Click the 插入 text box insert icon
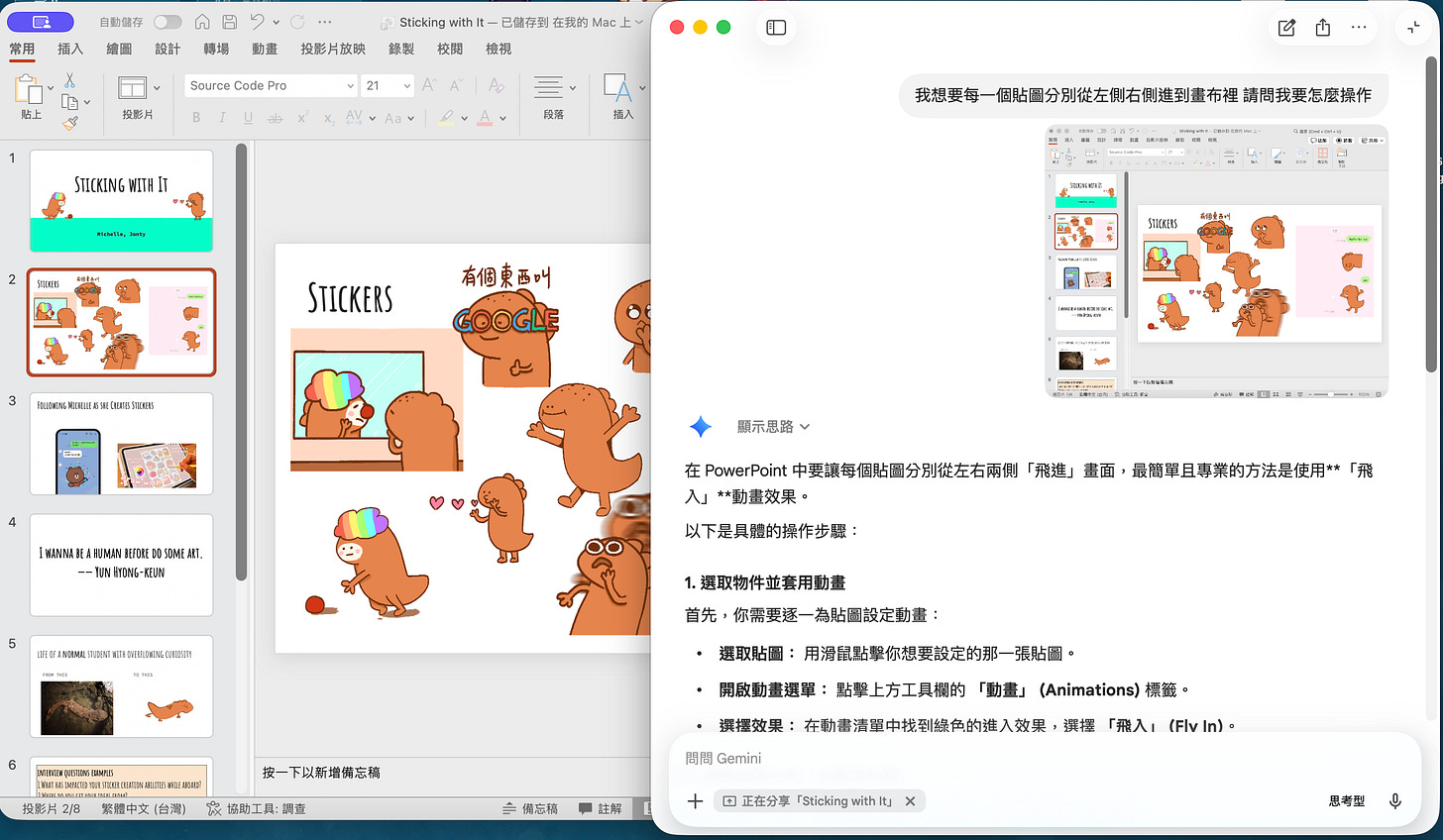The width and height of the screenshot is (1443, 840). tap(617, 88)
